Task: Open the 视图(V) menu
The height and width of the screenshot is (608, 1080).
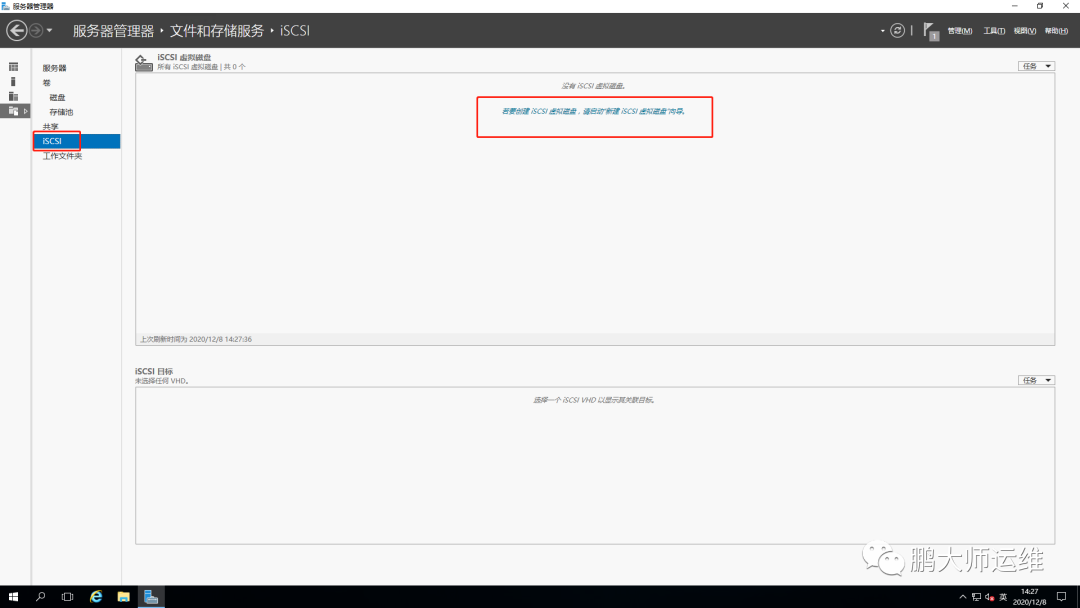Action: click(x=1024, y=31)
